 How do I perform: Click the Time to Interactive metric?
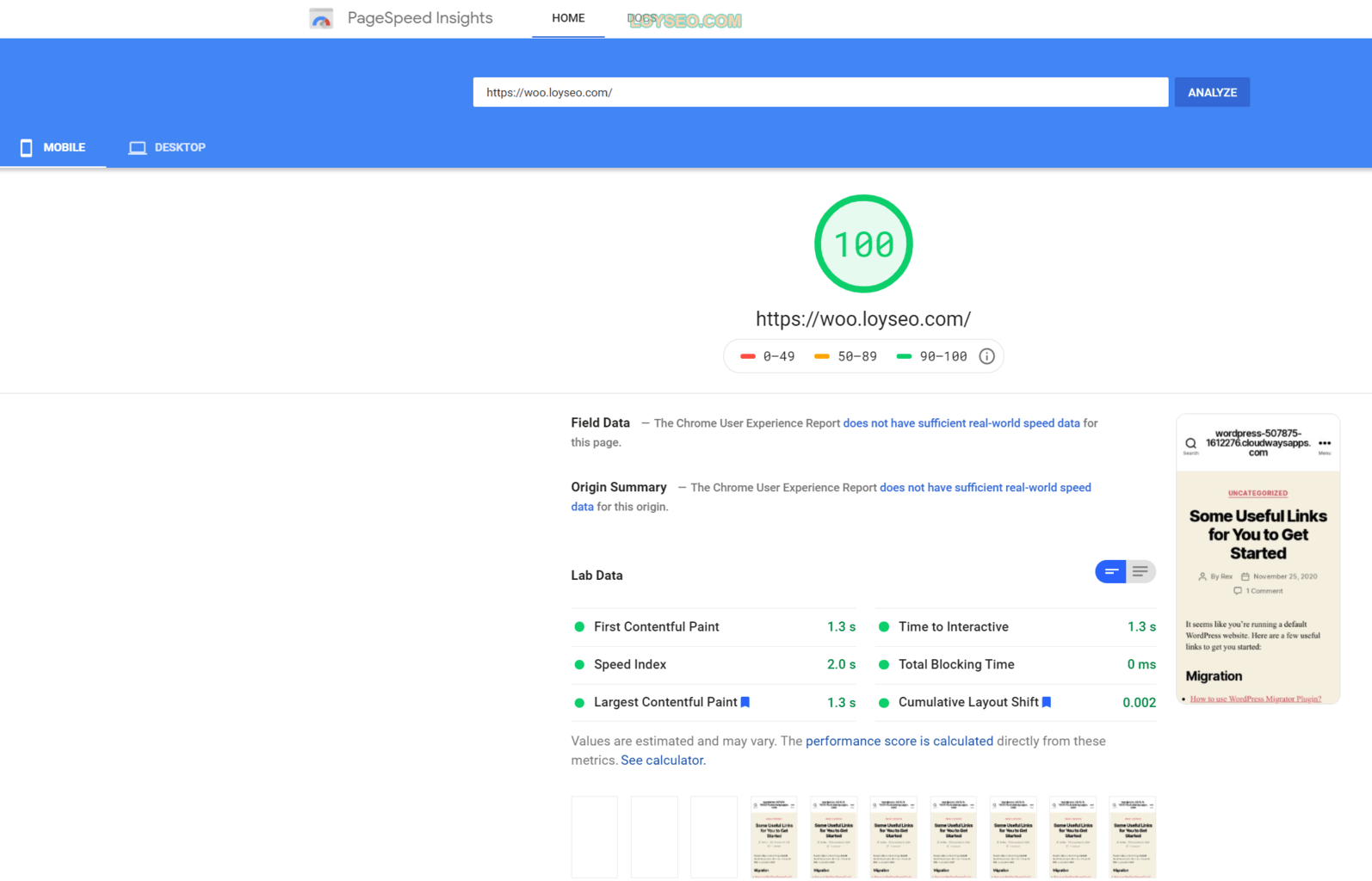tap(1016, 627)
